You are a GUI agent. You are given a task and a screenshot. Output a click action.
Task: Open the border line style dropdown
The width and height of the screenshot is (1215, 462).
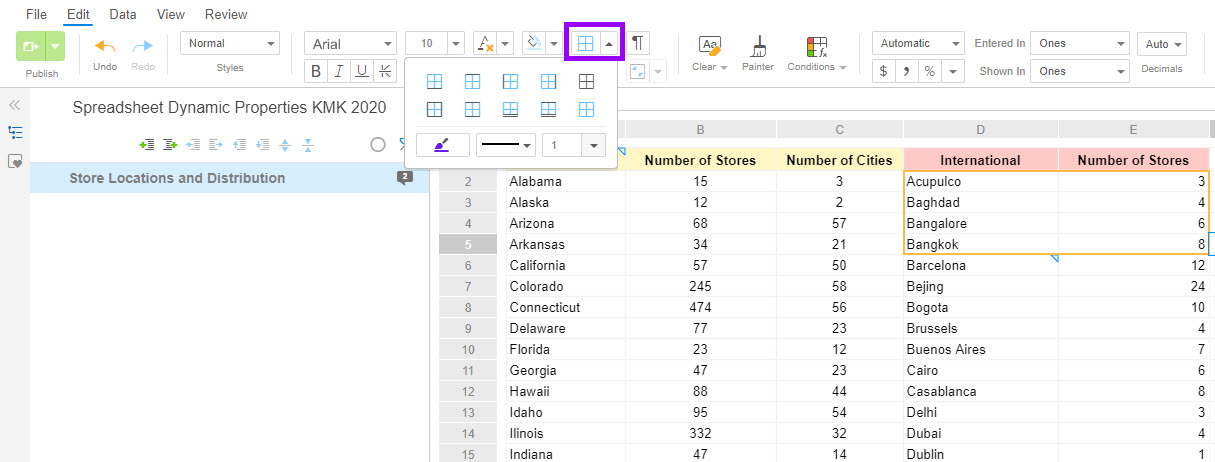(x=507, y=145)
